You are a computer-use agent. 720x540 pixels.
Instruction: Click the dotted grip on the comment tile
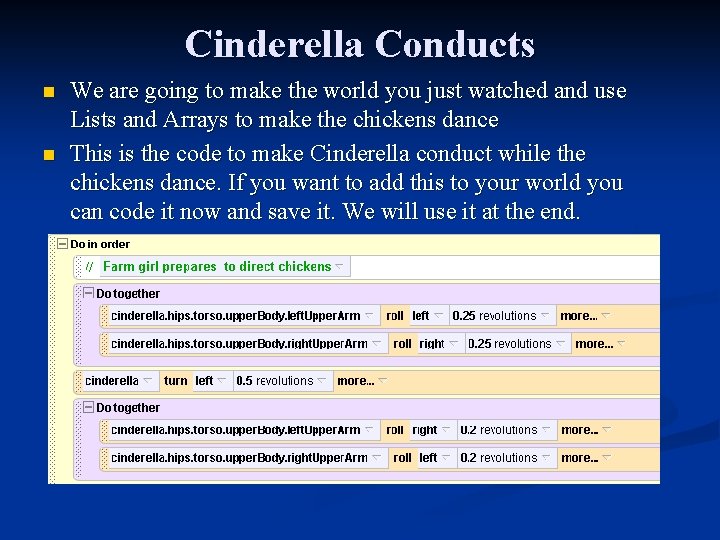pyautogui.click(x=79, y=267)
